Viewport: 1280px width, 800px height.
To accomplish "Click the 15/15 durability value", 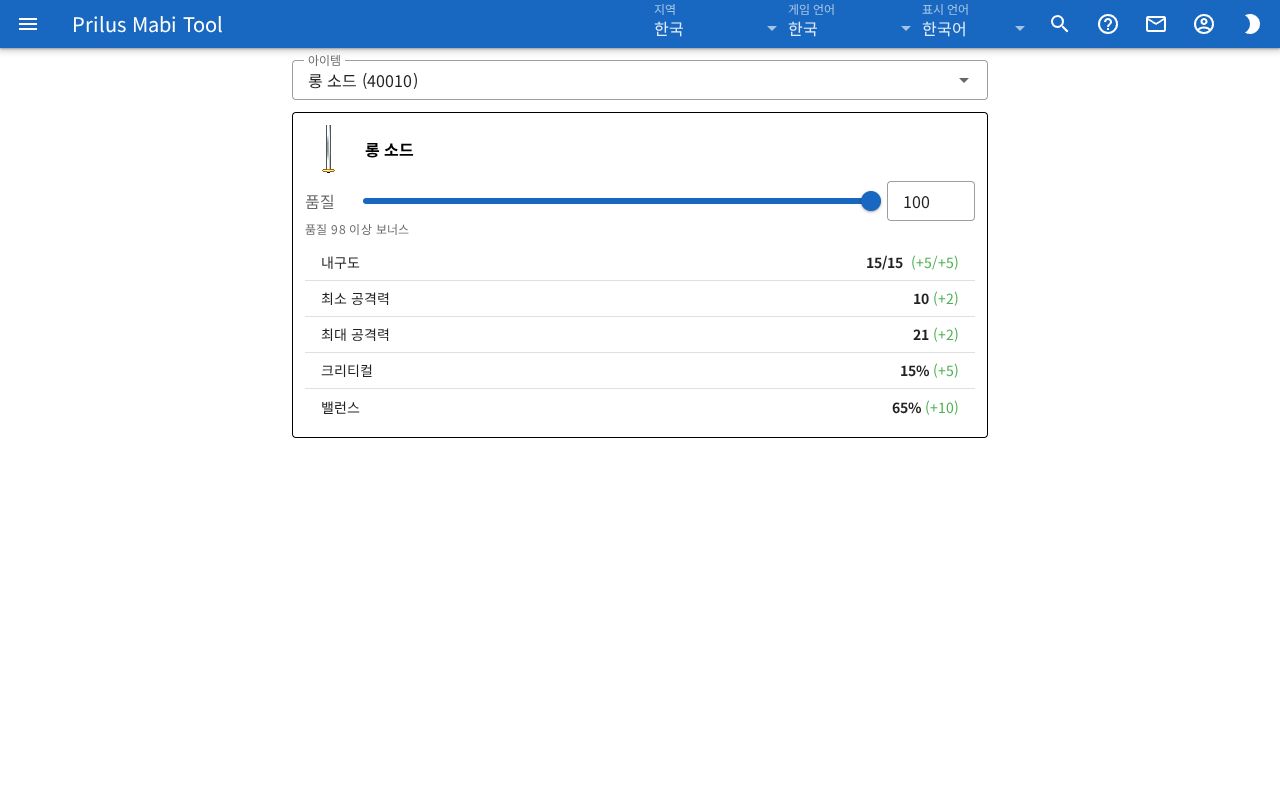I will tap(884, 262).
